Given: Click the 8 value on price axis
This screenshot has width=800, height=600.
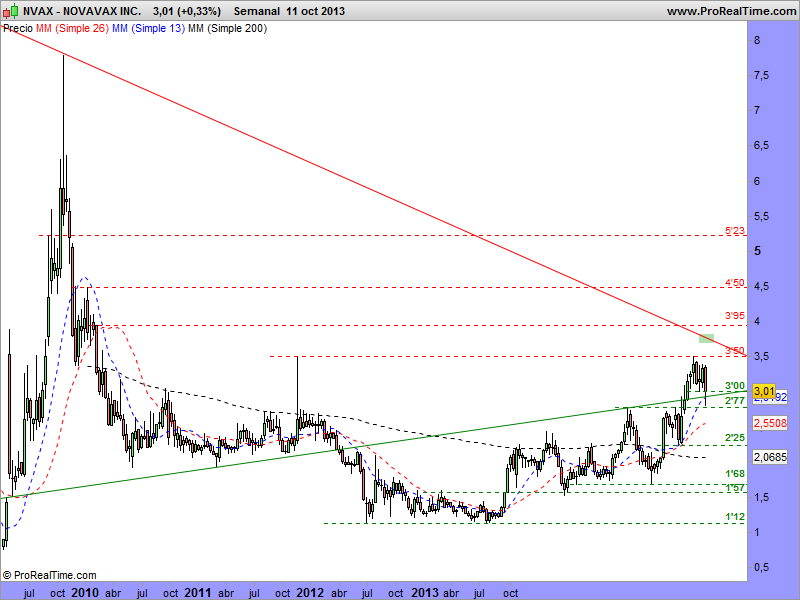Looking at the screenshot, I should [757, 40].
